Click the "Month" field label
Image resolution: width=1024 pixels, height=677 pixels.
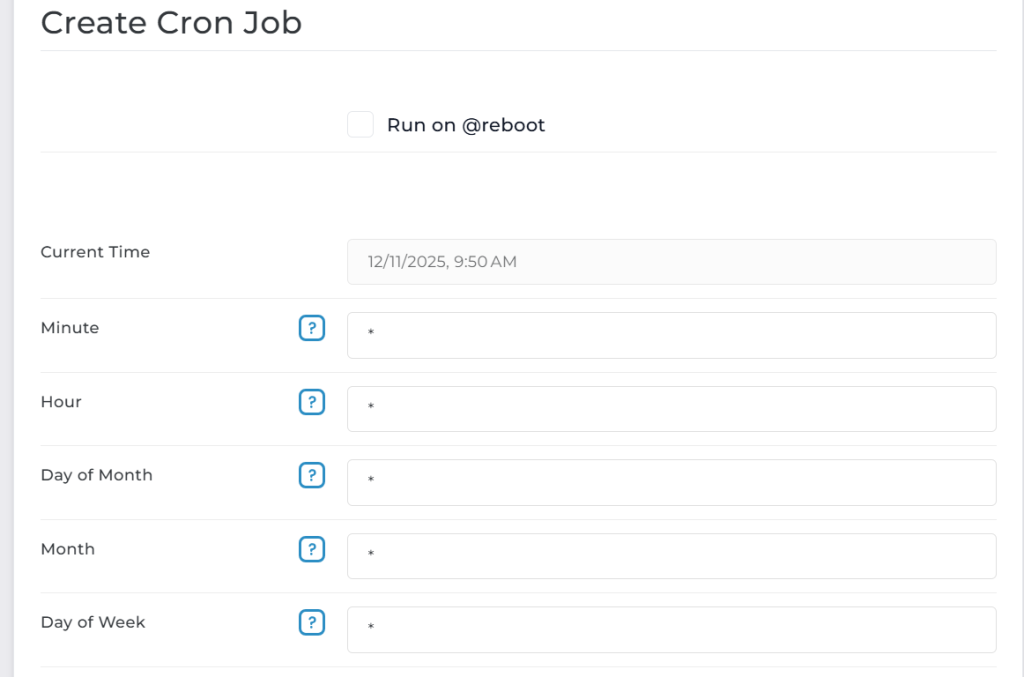coord(68,549)
